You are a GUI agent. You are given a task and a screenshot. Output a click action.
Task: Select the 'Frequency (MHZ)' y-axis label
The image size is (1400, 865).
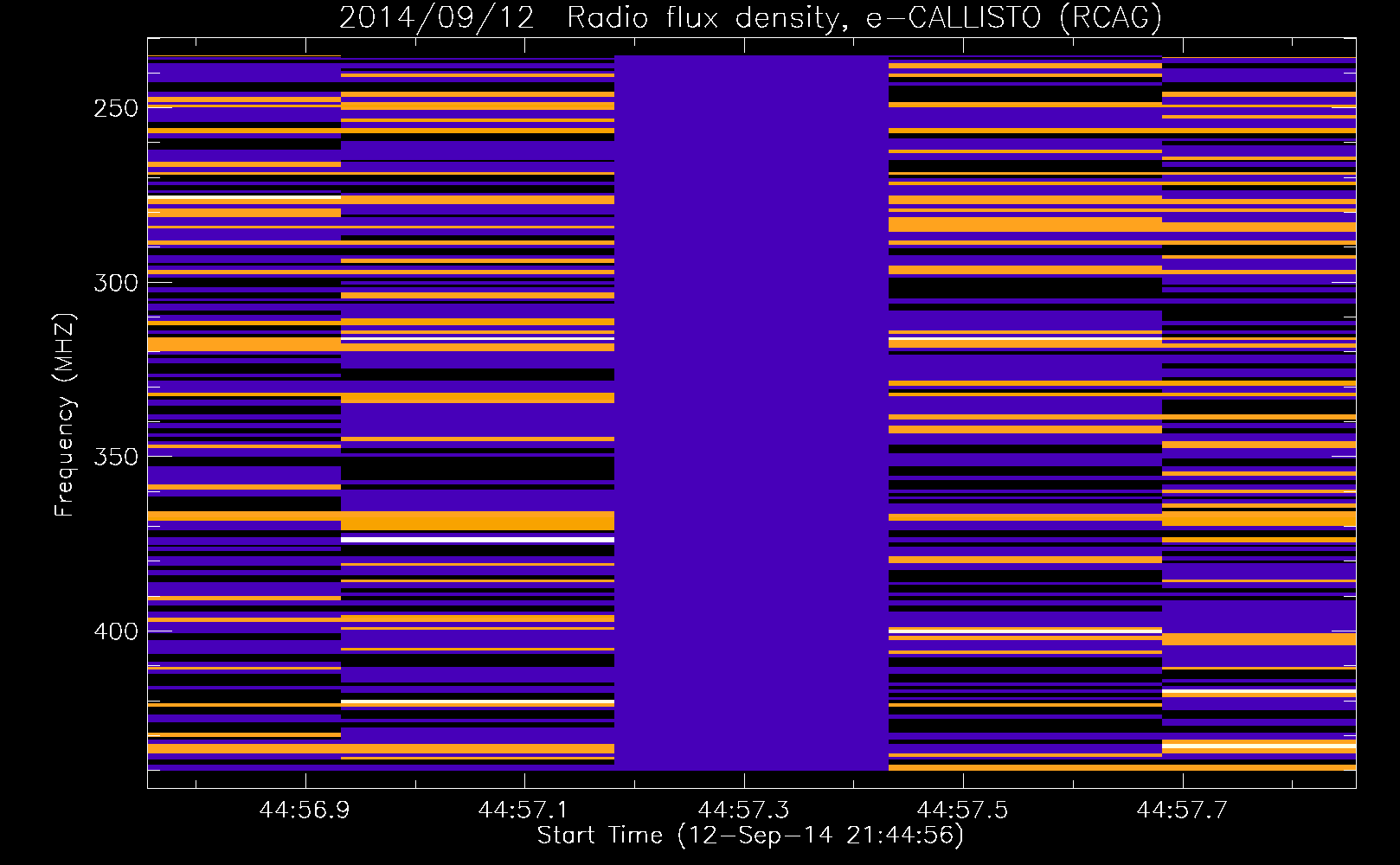(x=64, y=415)
